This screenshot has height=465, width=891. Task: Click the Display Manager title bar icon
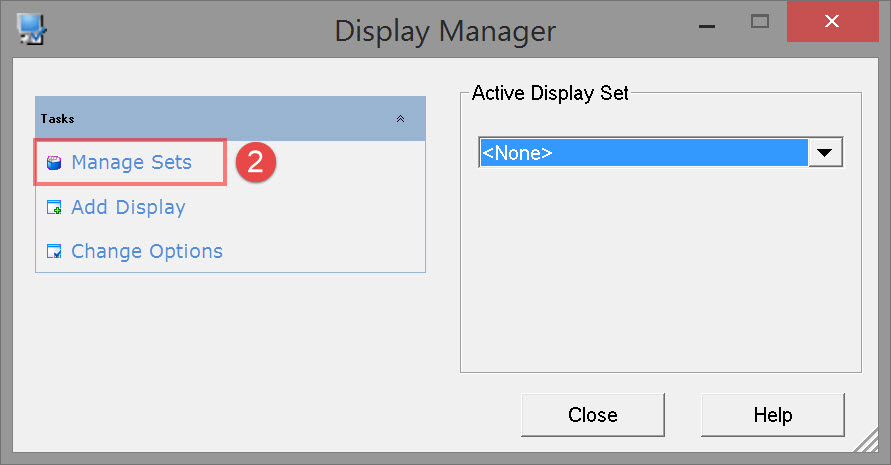click(x=33, y=29)
